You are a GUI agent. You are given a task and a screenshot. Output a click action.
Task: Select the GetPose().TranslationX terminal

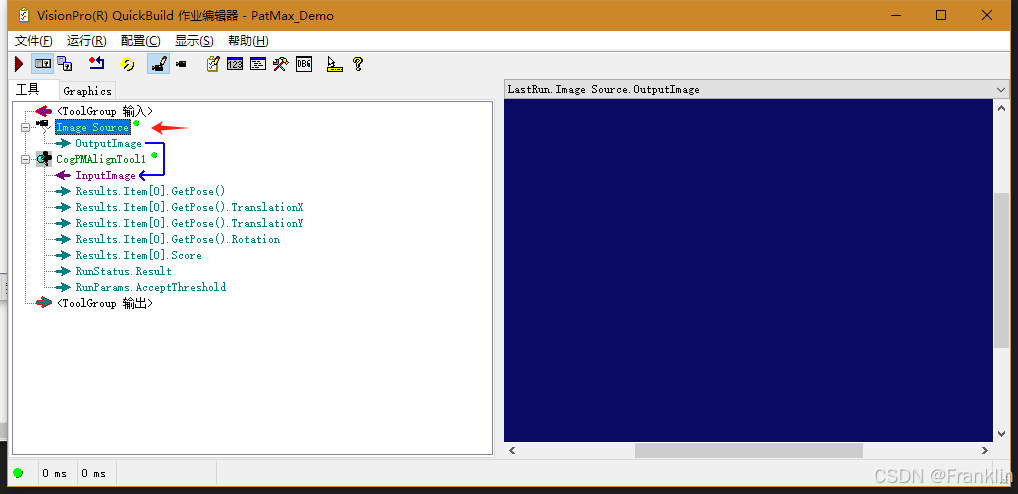pyautogui.click(x=189, y=207)
